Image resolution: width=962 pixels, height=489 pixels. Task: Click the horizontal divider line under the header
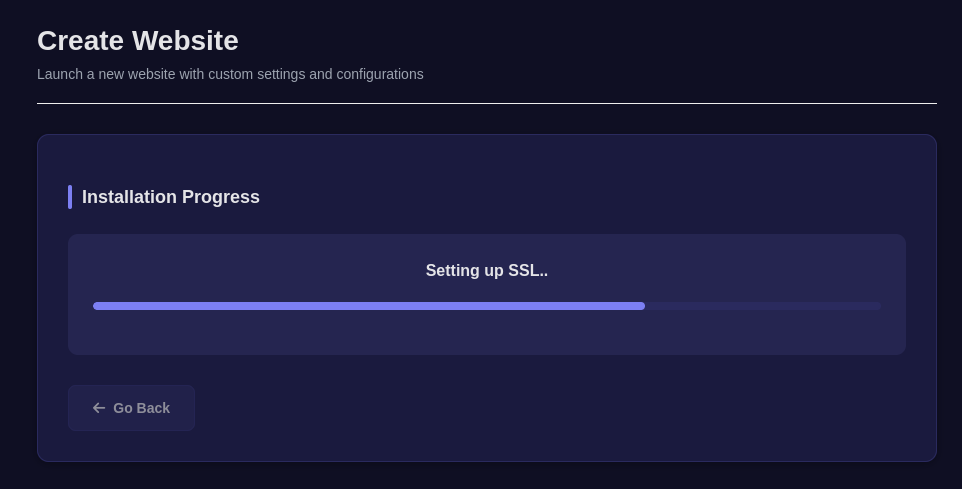pos(487,103)
